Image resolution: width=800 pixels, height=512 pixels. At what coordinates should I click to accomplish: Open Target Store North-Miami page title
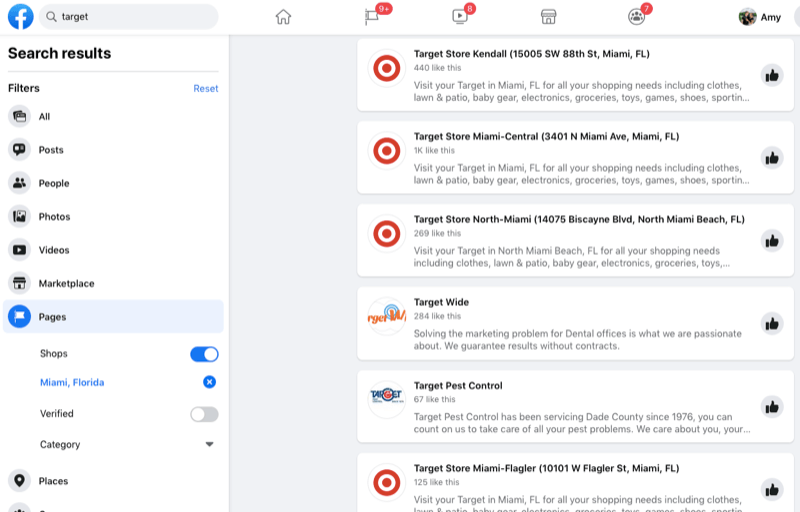(579, 219)
